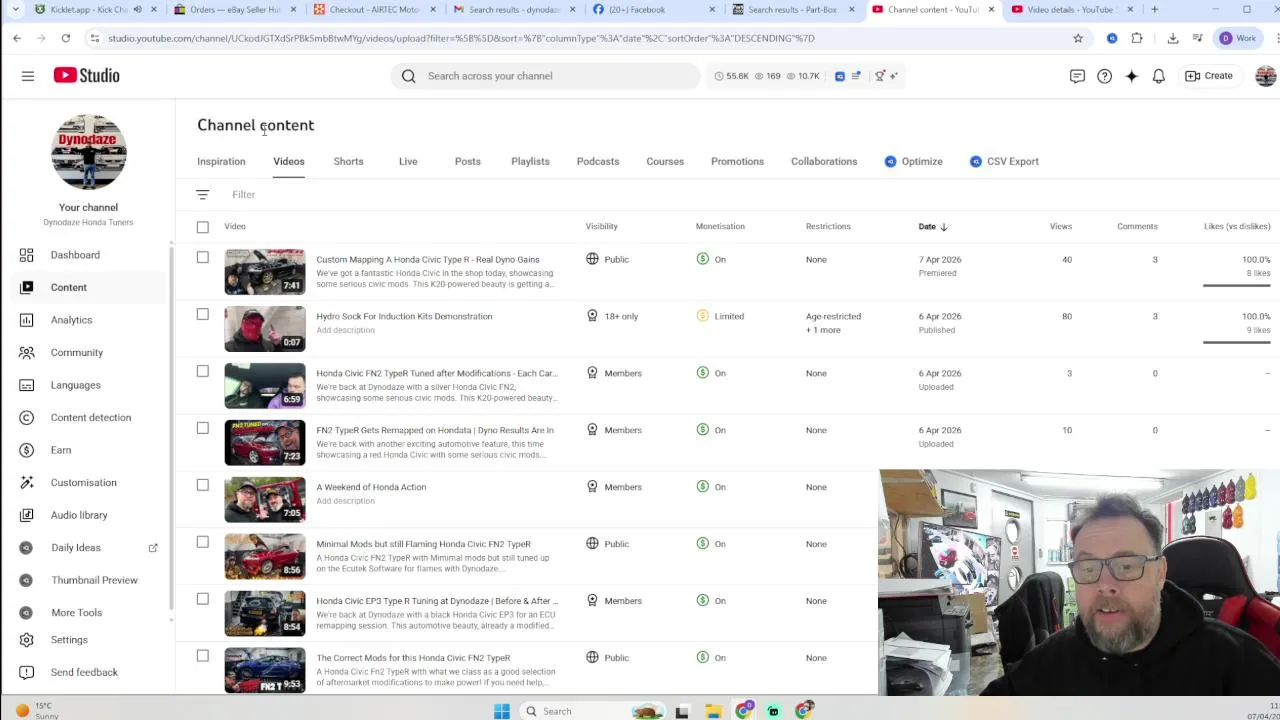Select the Custom Mapping A Honda Civic video checkbox
The height and width of the screenshot is (720, 1280).
coord(203,258)
